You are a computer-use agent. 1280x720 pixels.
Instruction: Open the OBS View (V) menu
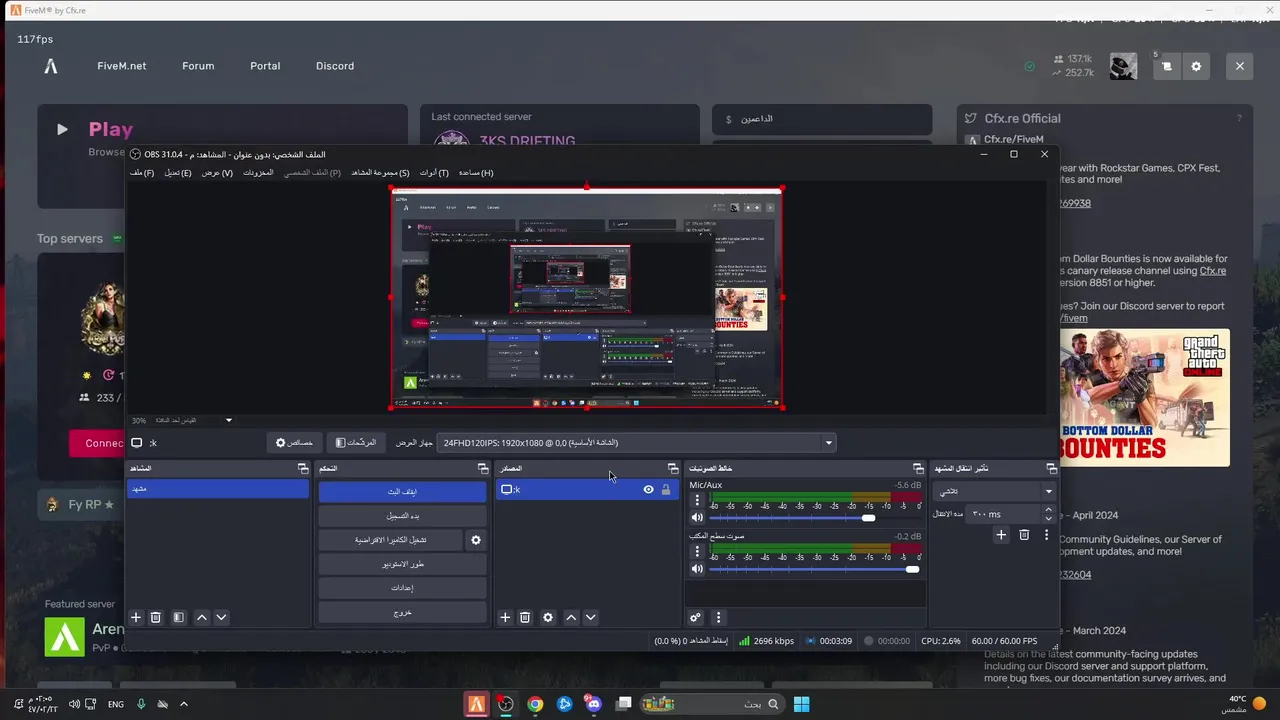[217, 173]
